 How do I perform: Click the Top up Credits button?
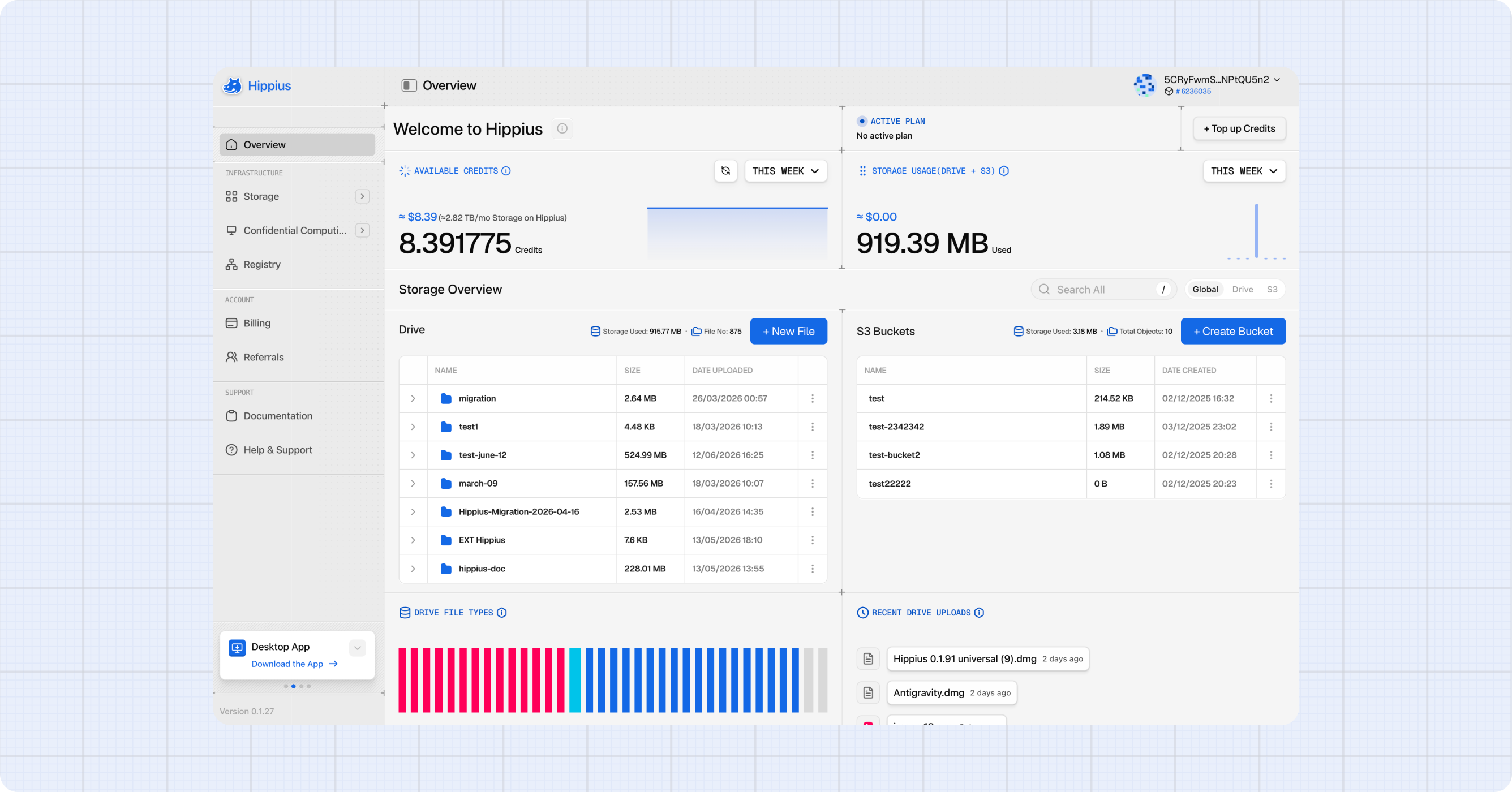click(x=1239, y=128)
